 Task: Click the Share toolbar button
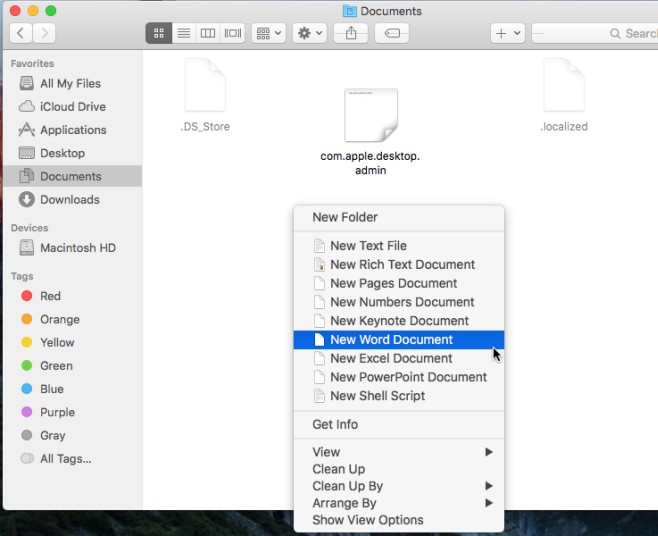point(351,33)
